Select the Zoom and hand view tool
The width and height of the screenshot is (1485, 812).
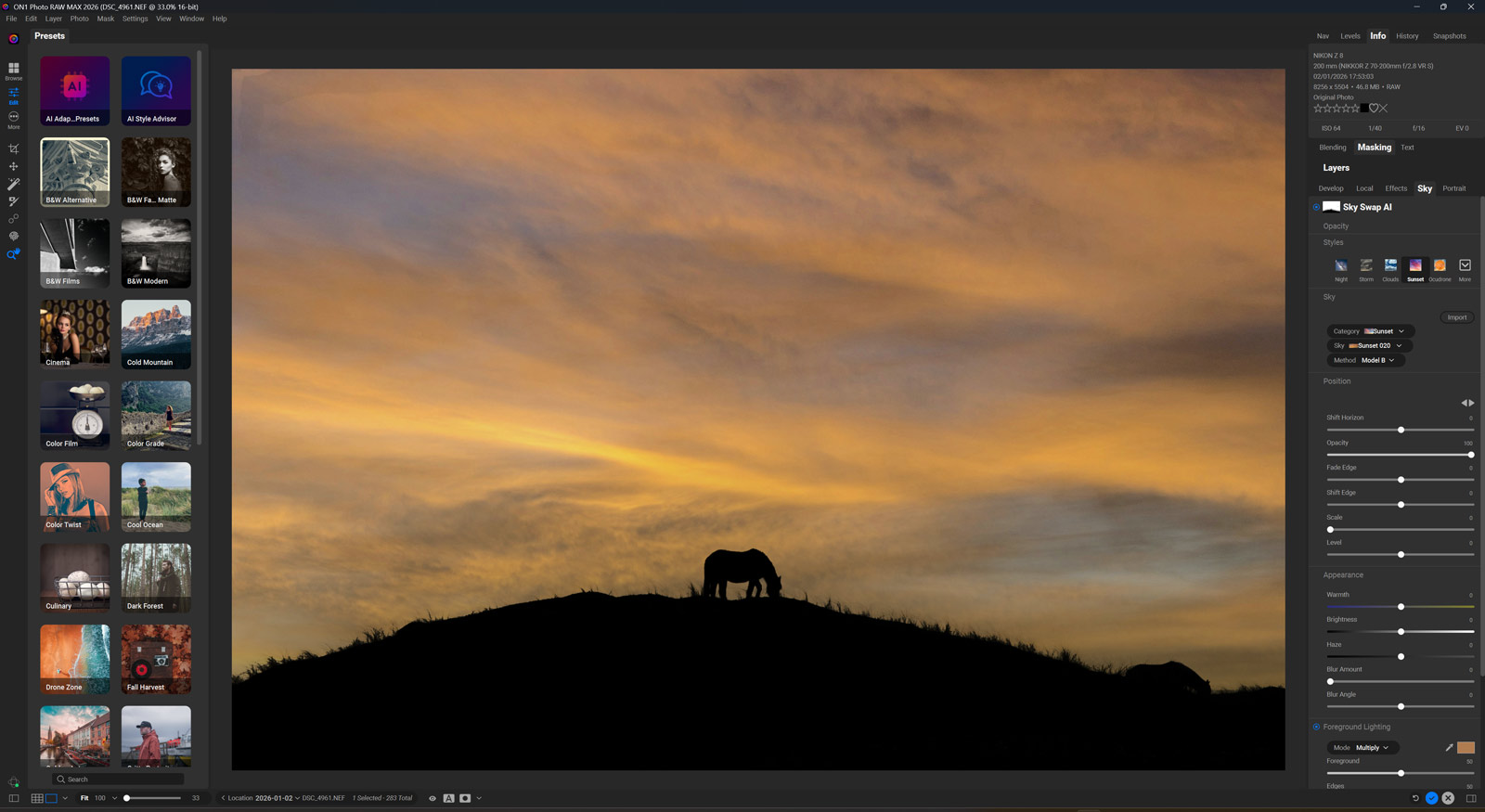pyautogui.click(x=13, y=254)
